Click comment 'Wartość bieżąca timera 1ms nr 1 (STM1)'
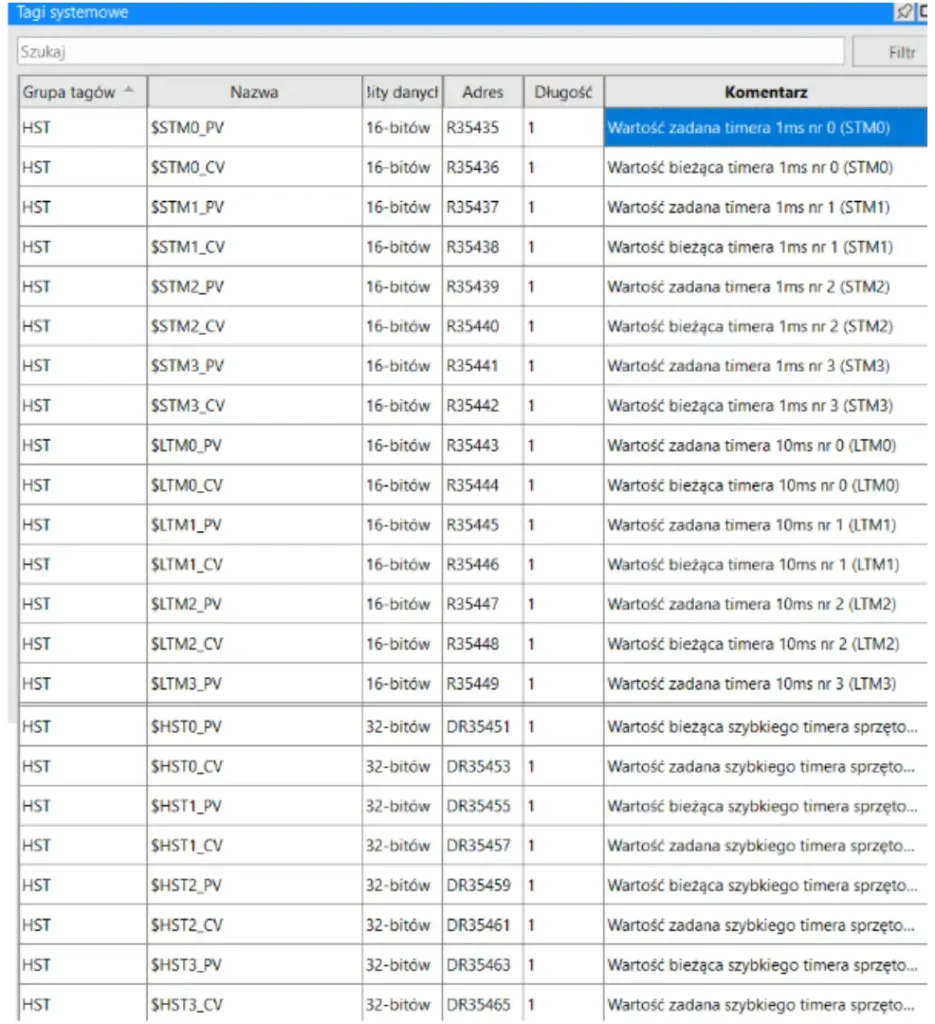935x1024 pixels. pos(750,247)
